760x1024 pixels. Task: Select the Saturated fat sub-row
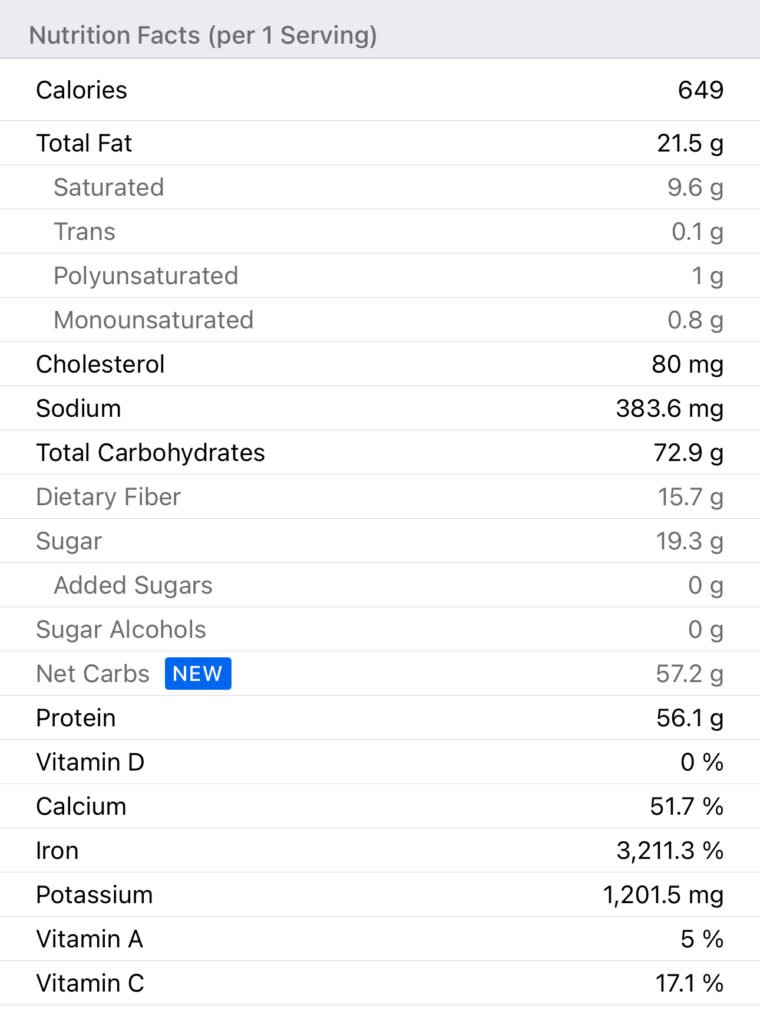coord(109,187)
